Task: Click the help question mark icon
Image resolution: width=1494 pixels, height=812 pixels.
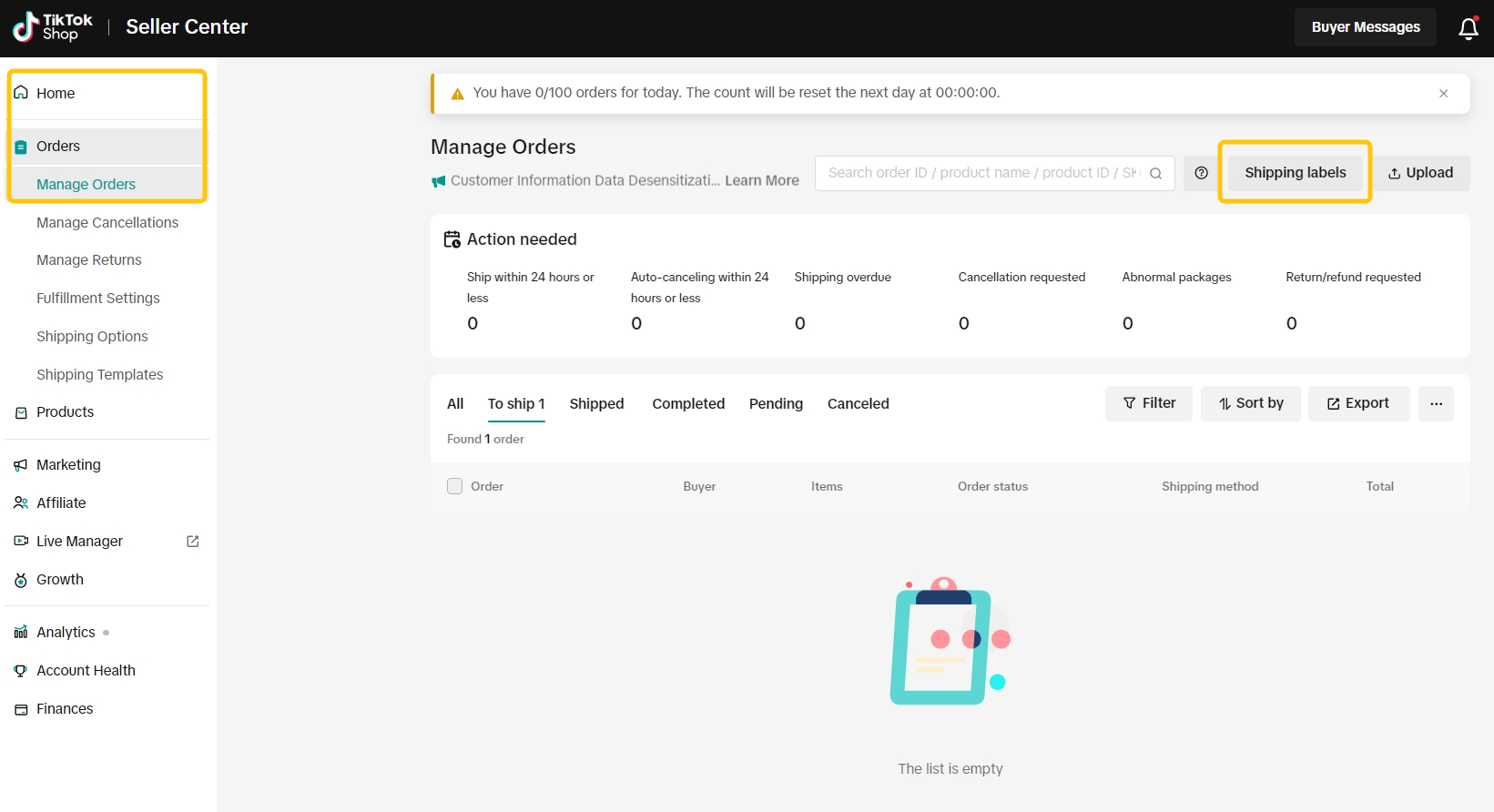Action: 1201,173
